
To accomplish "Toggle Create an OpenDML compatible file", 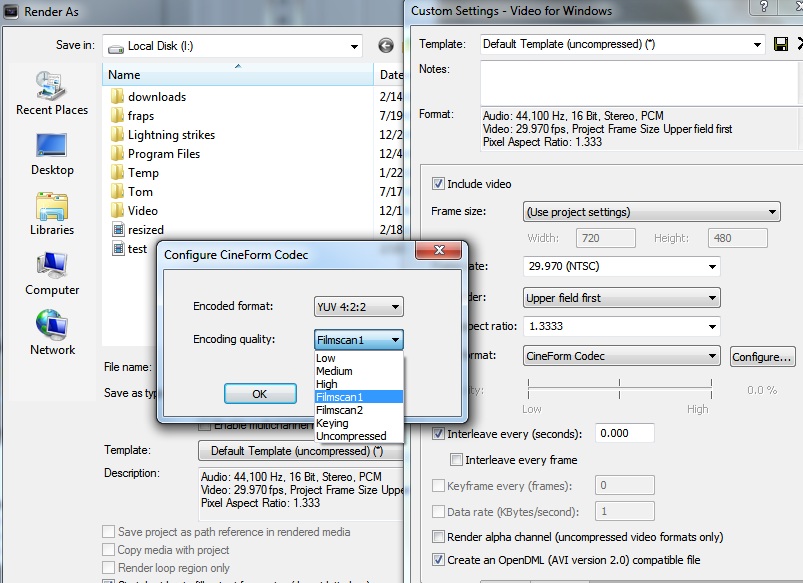I will [x=438, y=559].
